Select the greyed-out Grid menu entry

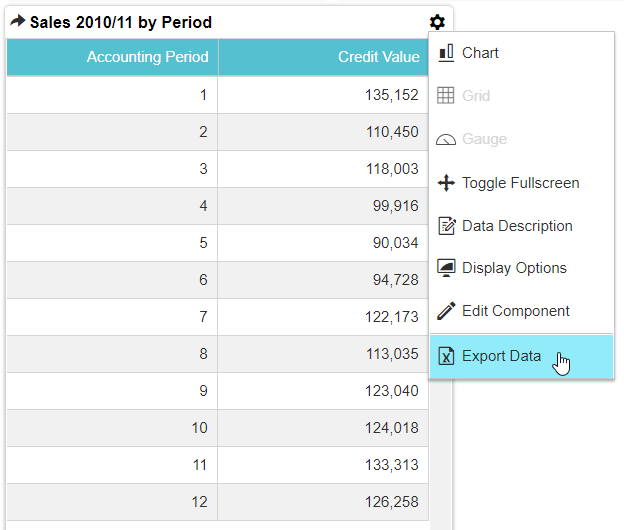pyautogui.click(x=521, y=96)
